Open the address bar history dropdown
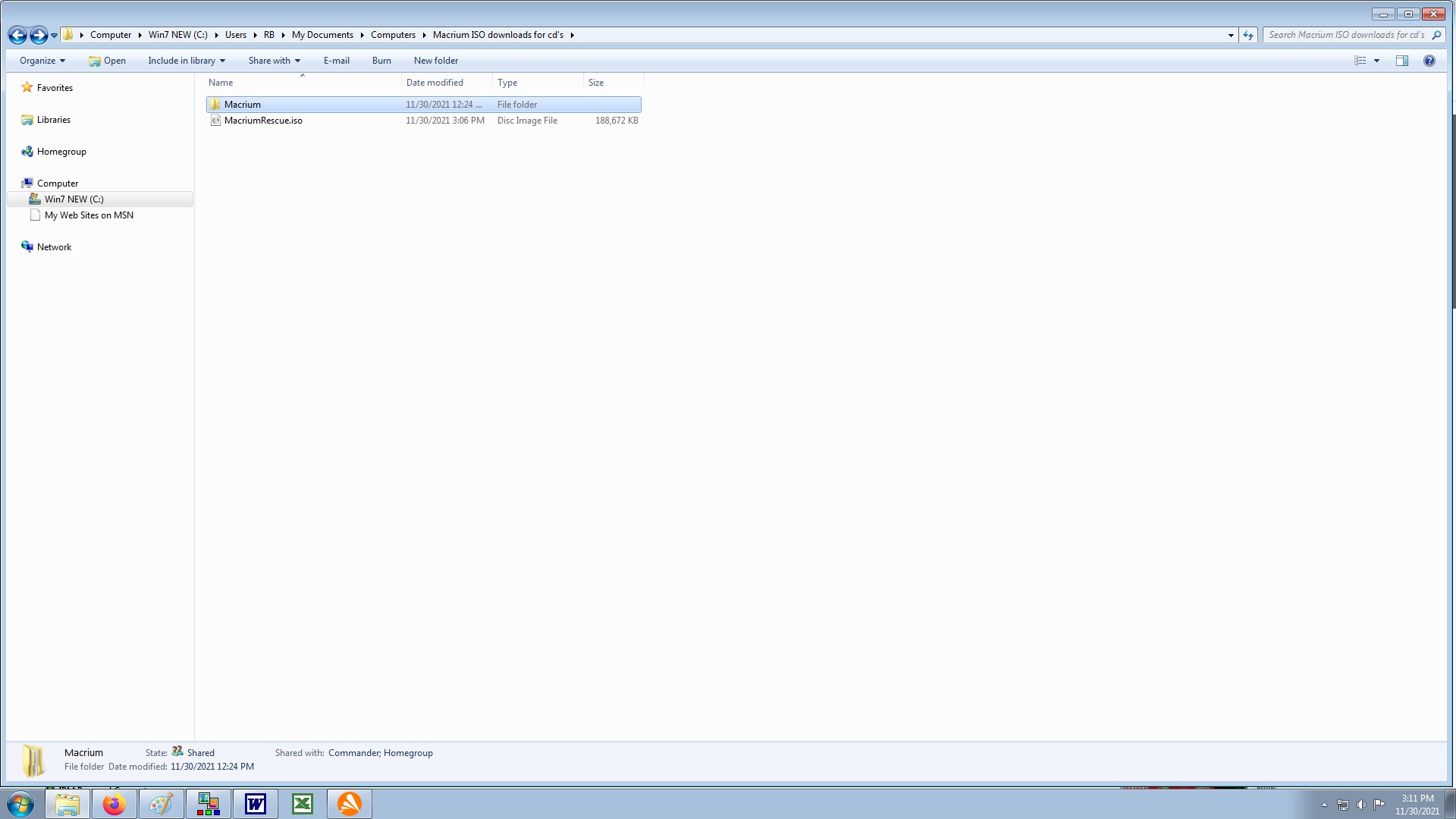The width and height of the screenshot is (1456, 819). coord(1231,35)
